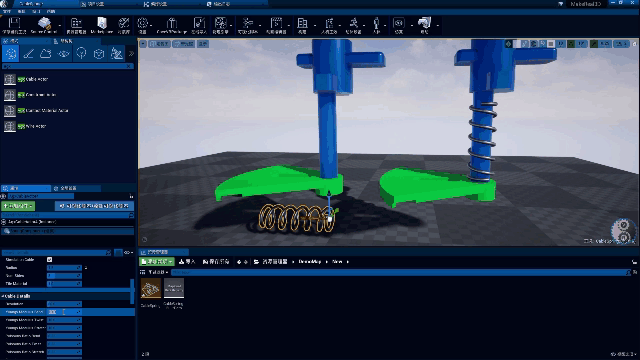Viewport: 640px width, 360px height.
Task: Open the green Add Component dropdown
Action: click(x=18, y=206)
